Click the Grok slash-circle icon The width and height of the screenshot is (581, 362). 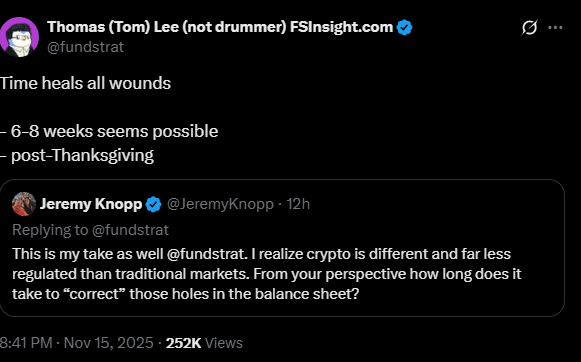point(529,28)
